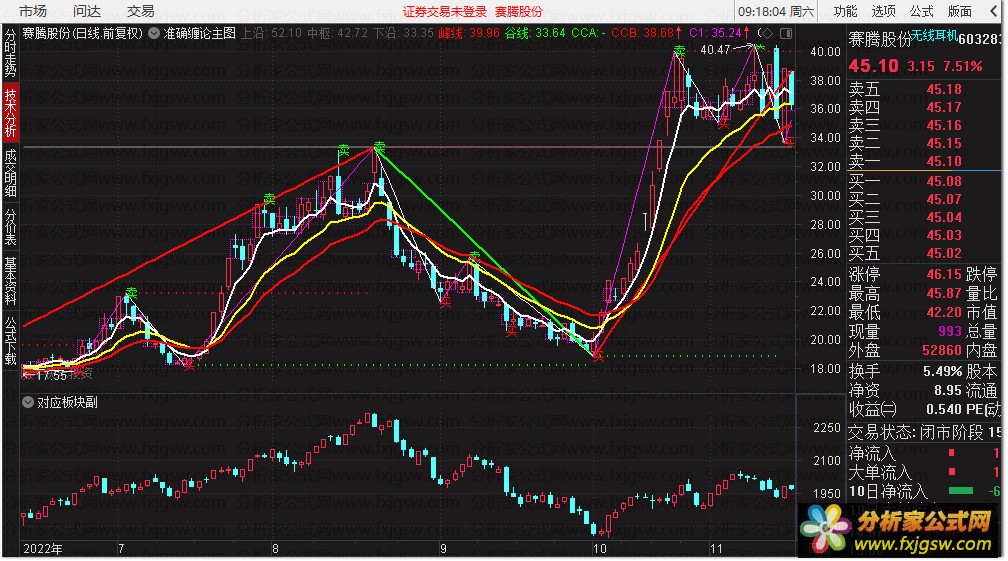1008x561 pixels.
Task: Click the 收益 value 0.540
Action: (944, 409)
